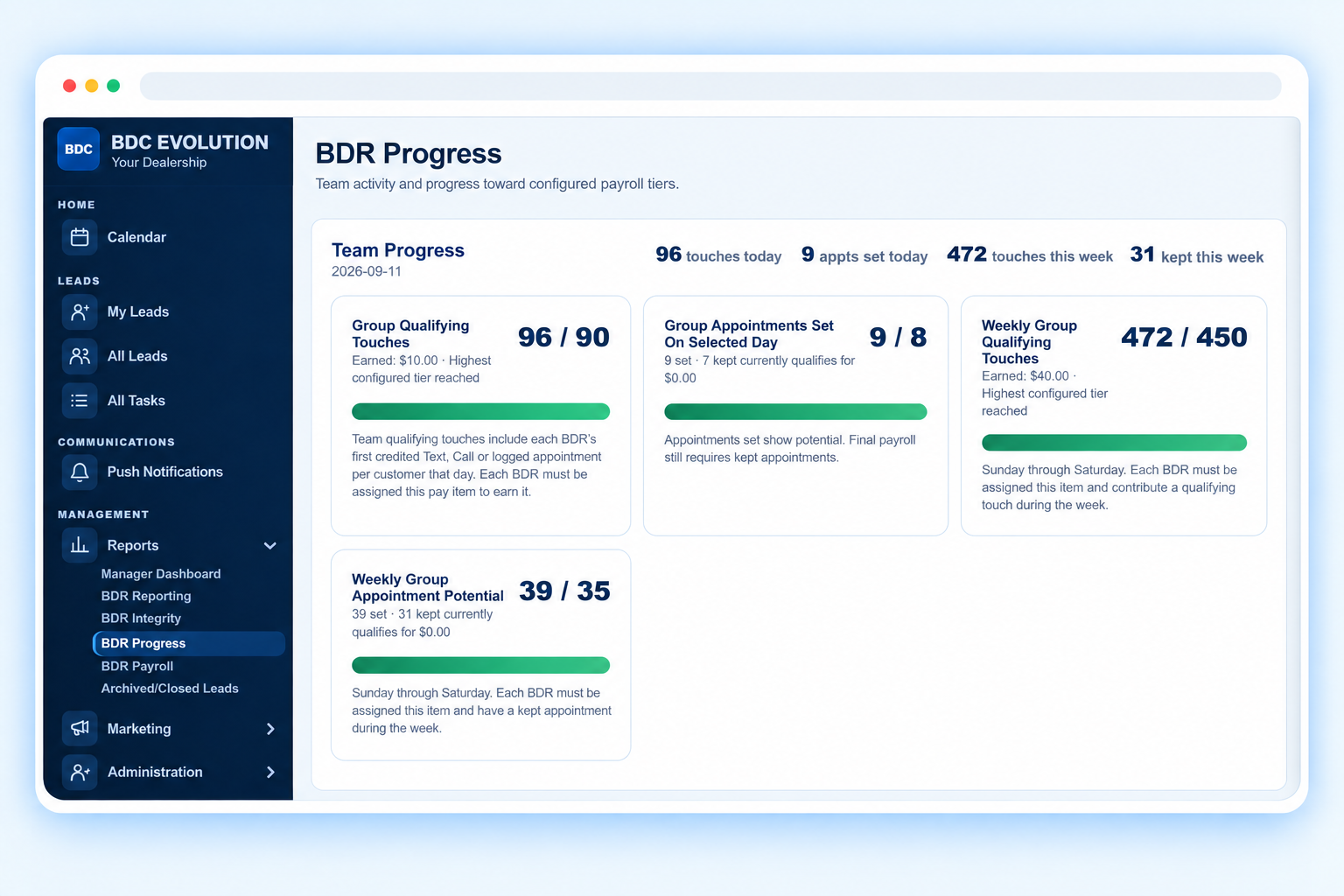Click Weekly Group Appointment Potential progress bar

click(480, 665)
